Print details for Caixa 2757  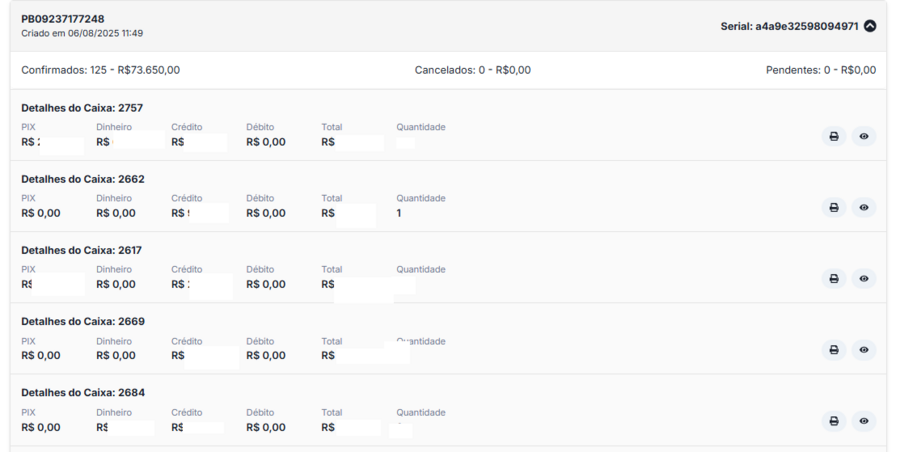point(834,136)
